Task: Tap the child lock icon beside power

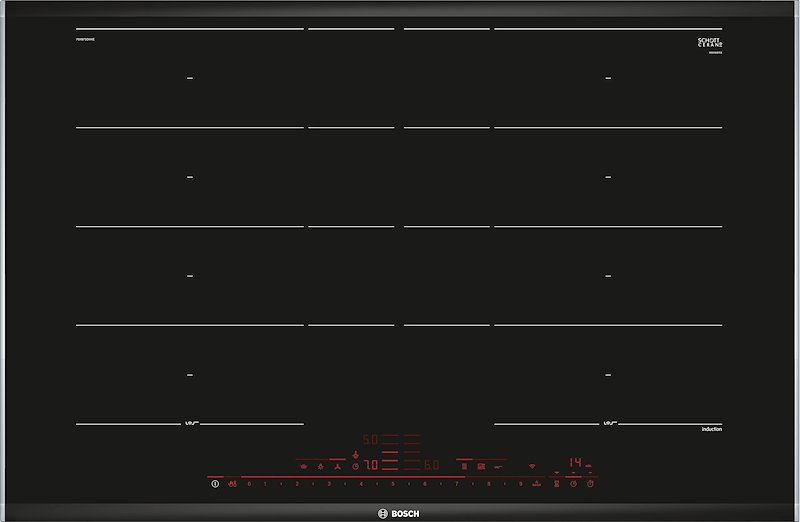Action: click(232, 484)
